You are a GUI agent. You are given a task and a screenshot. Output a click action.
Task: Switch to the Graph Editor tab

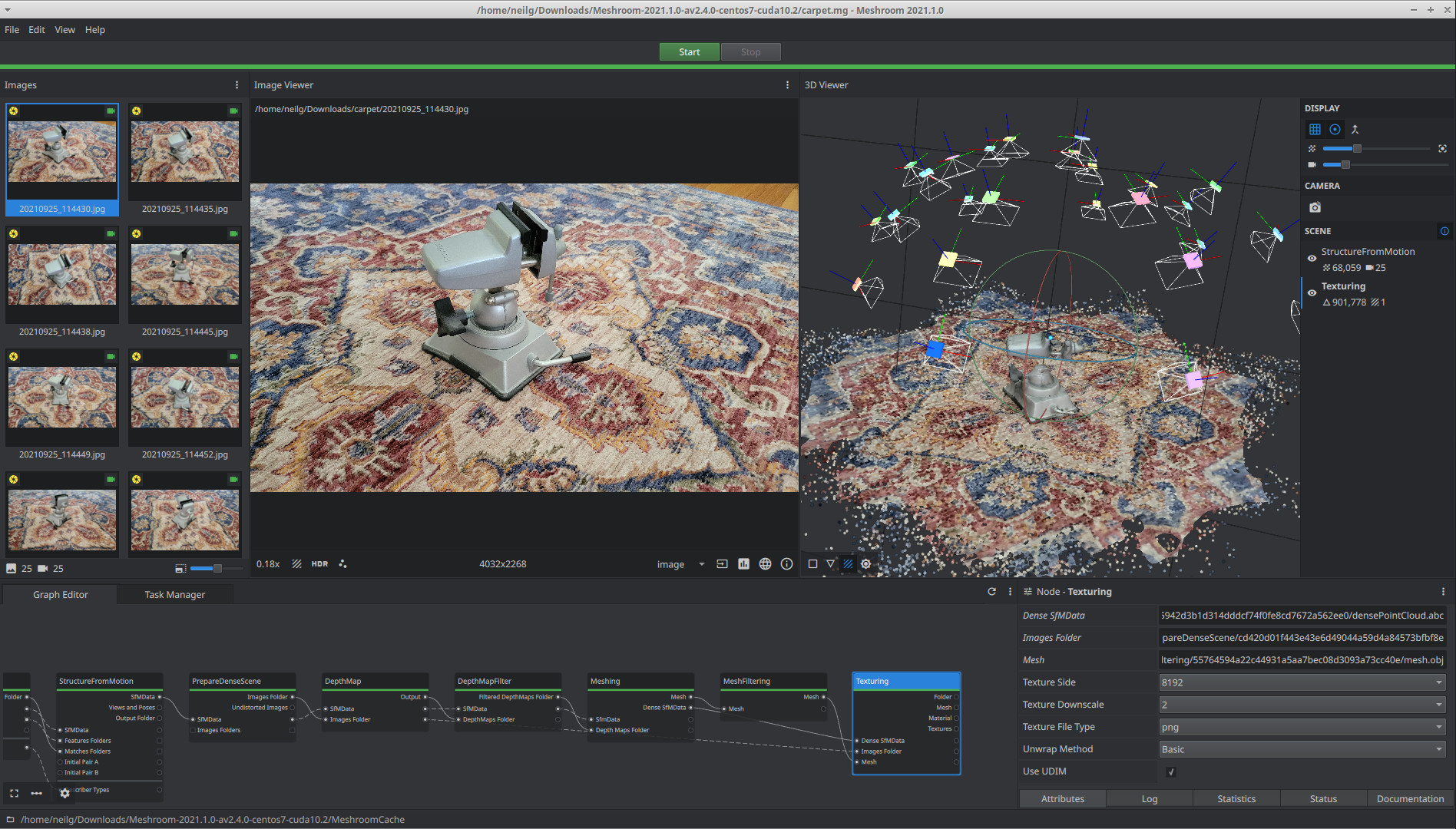pyautogui.click(x=61, y=595)
